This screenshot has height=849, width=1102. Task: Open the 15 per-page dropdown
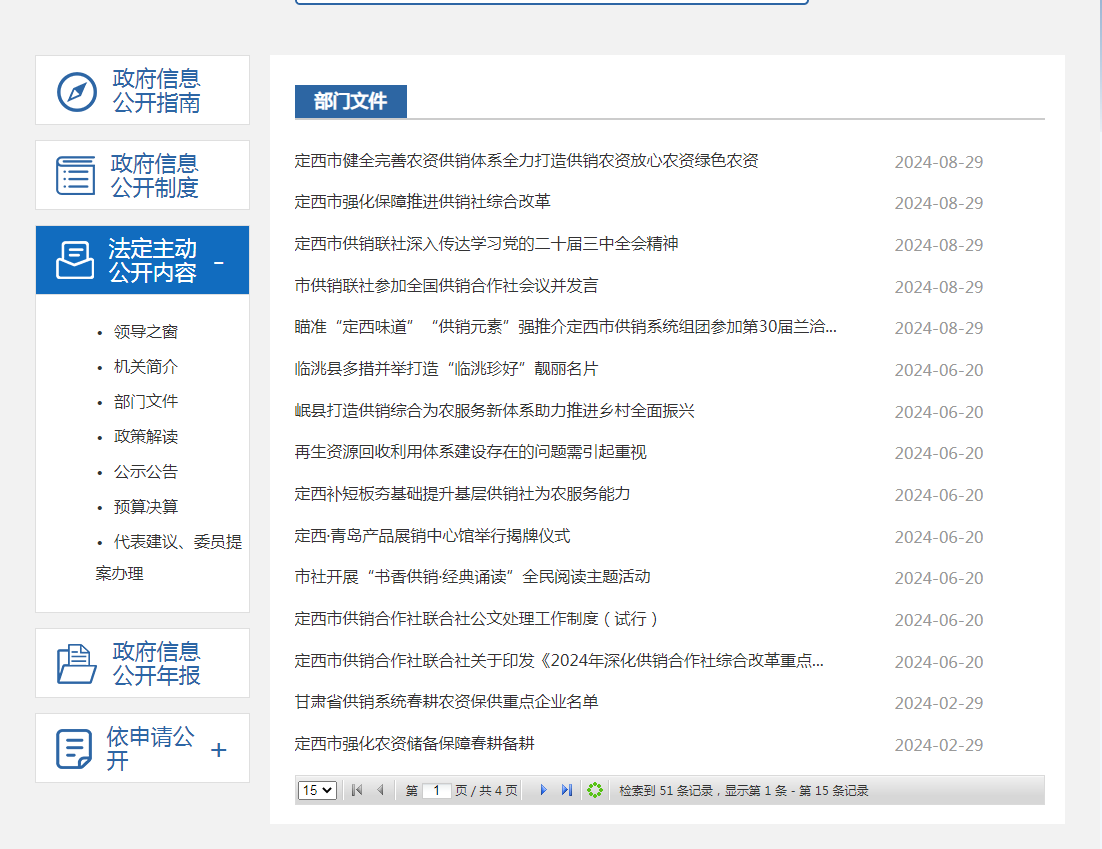tap(317, 790)
